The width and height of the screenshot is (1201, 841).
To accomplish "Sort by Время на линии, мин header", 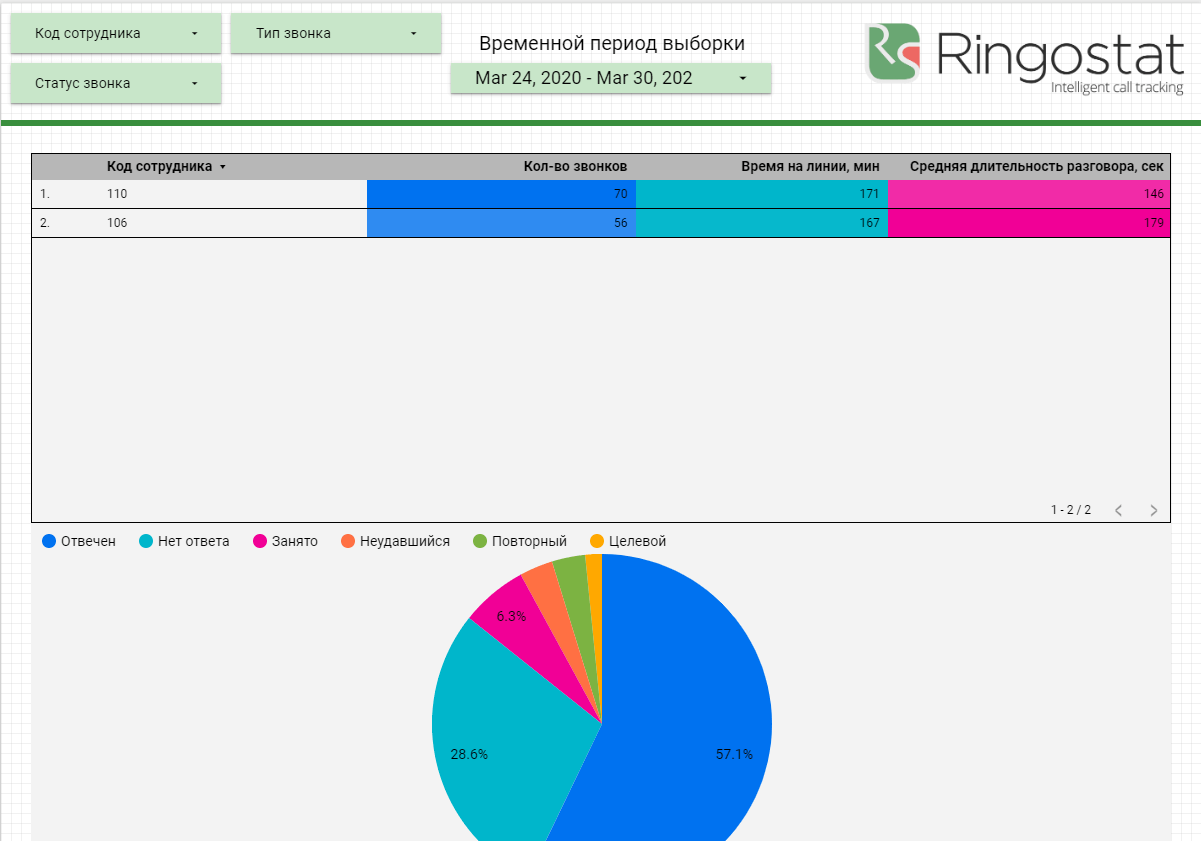I will click(810, 167).
